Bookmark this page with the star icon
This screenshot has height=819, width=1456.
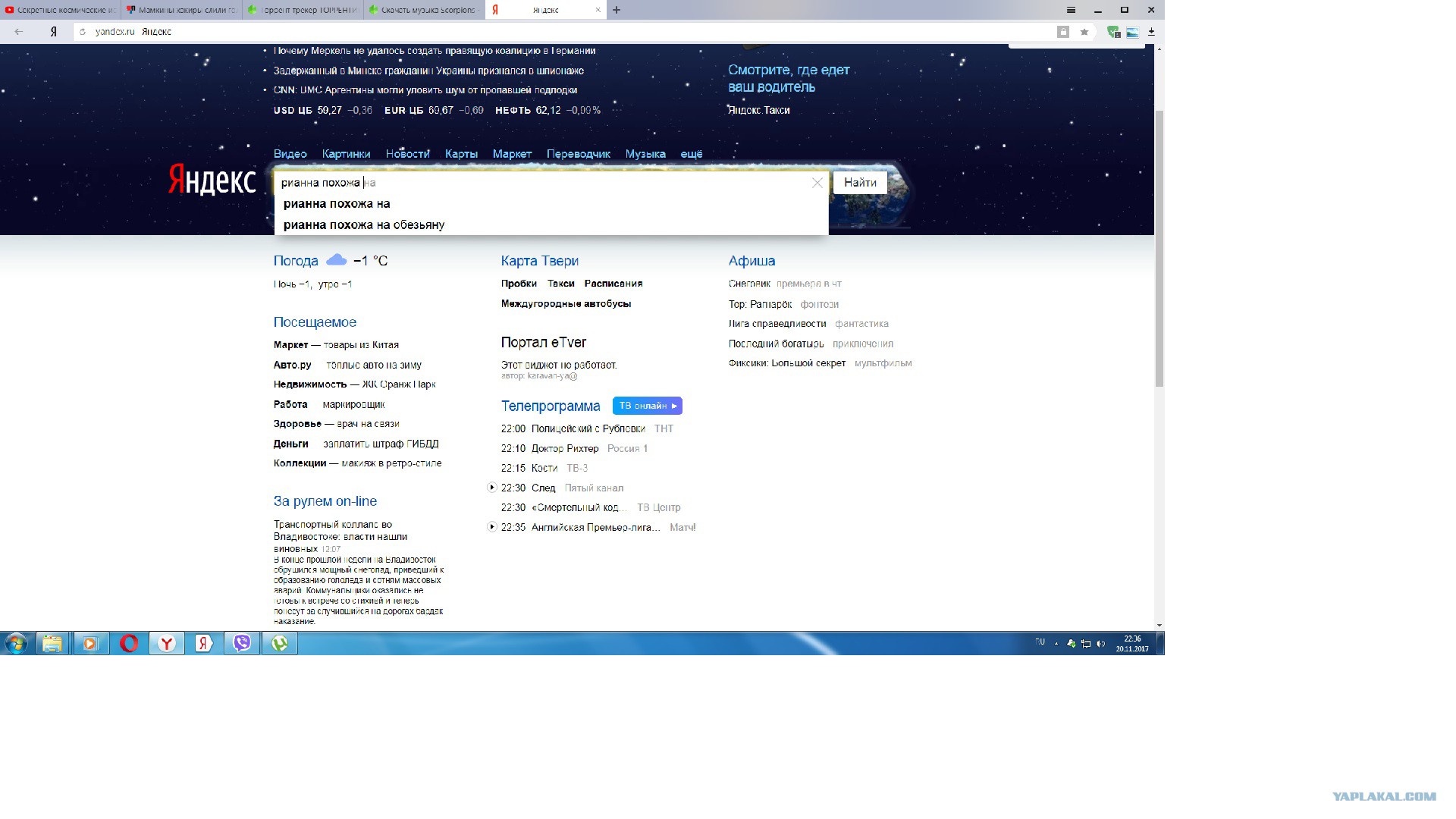1084,32
